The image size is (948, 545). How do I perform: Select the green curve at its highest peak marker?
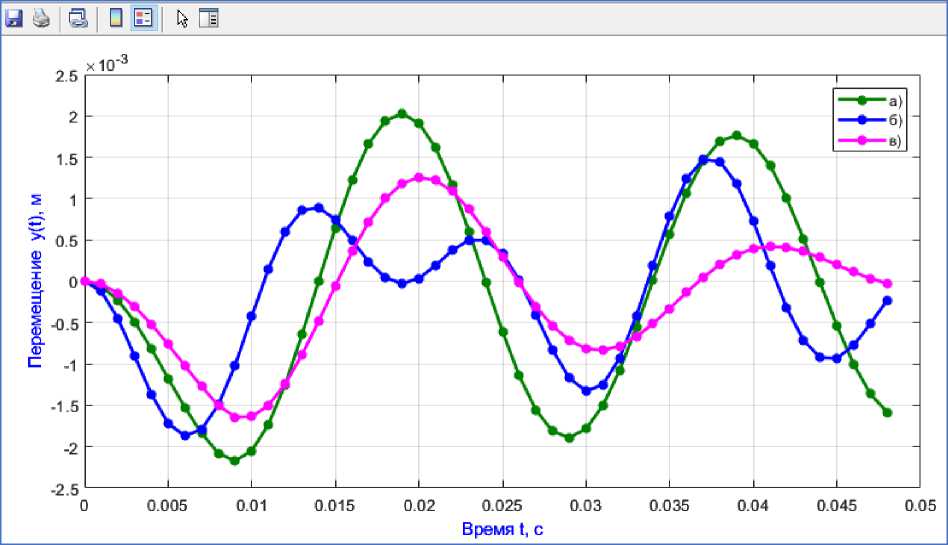(402, 114)
